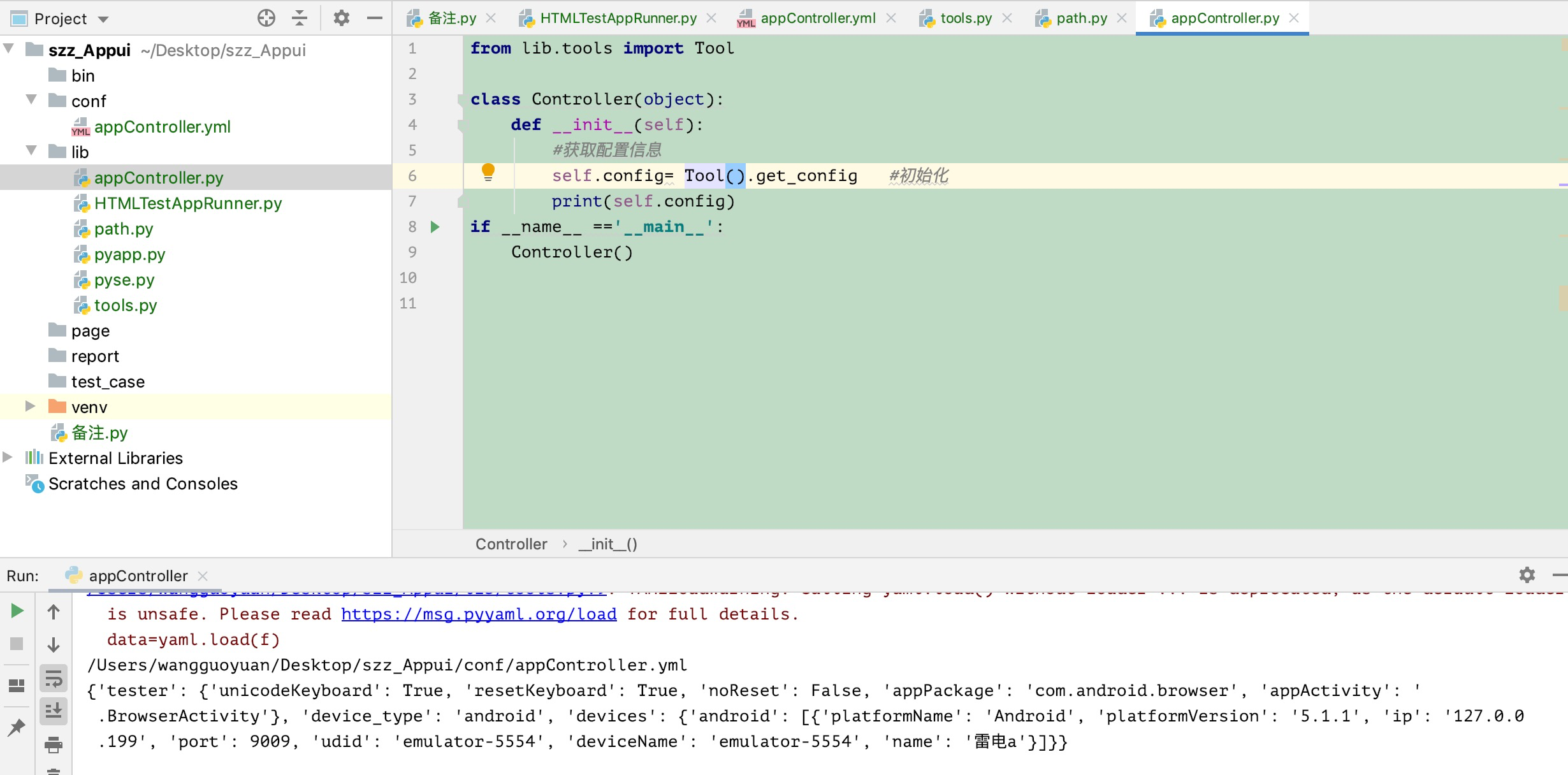Open the Project view dropdown
The image size is (1568, 775).
(x=103, y=19)
